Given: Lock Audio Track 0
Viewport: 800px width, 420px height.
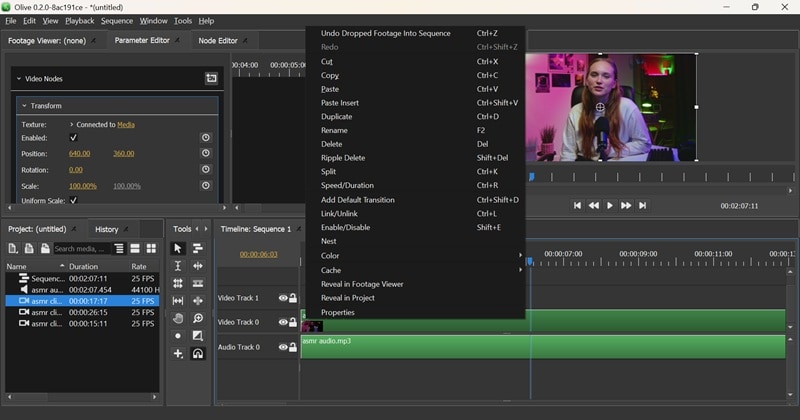Looking at the screenshot, I should click(x=293, y=347).
